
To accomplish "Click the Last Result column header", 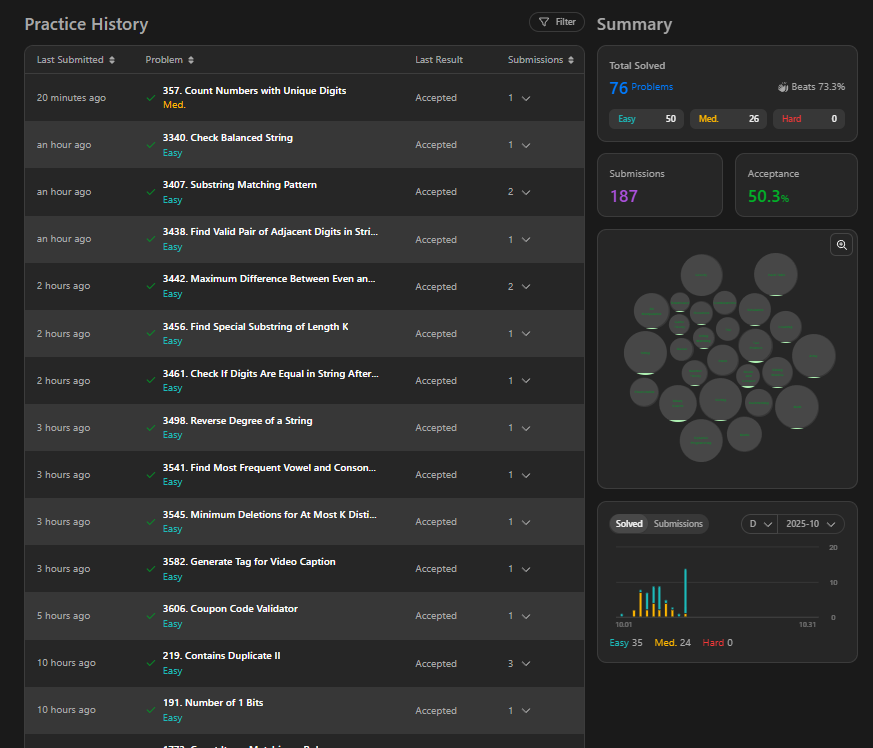I will pyautogui.click(x=439, y=60).
